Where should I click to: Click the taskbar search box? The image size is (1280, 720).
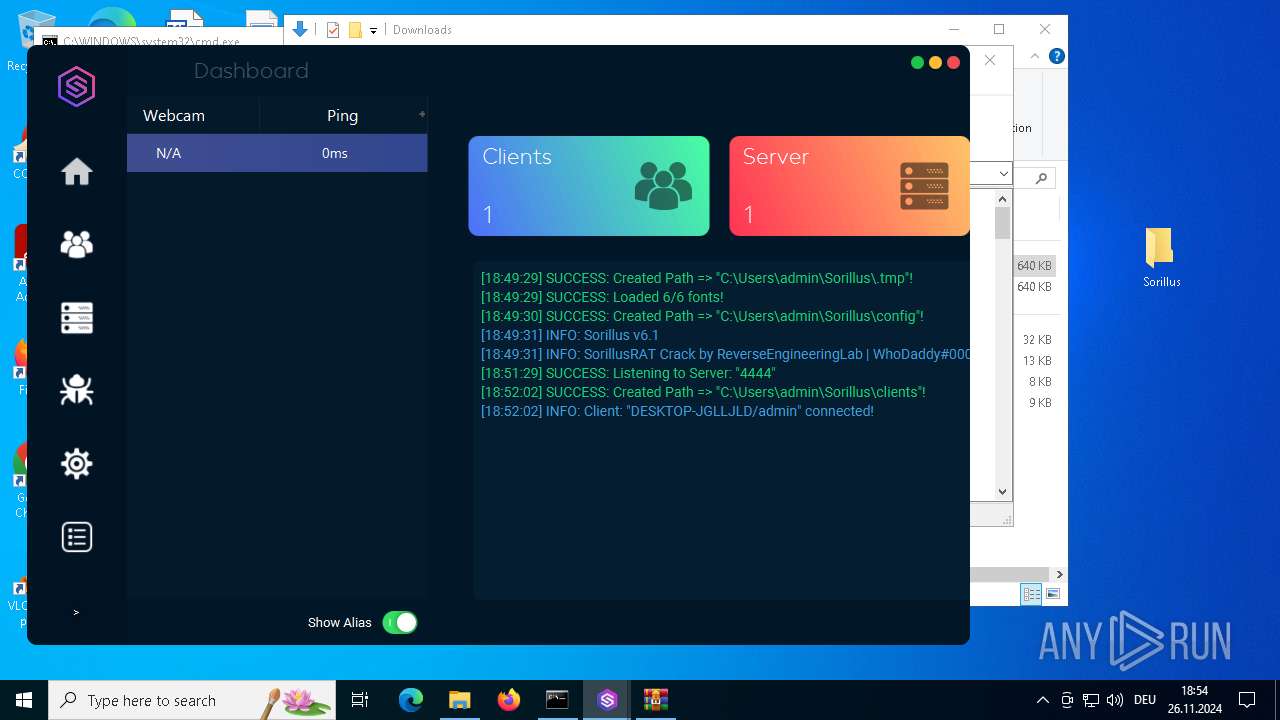[192, 700]
